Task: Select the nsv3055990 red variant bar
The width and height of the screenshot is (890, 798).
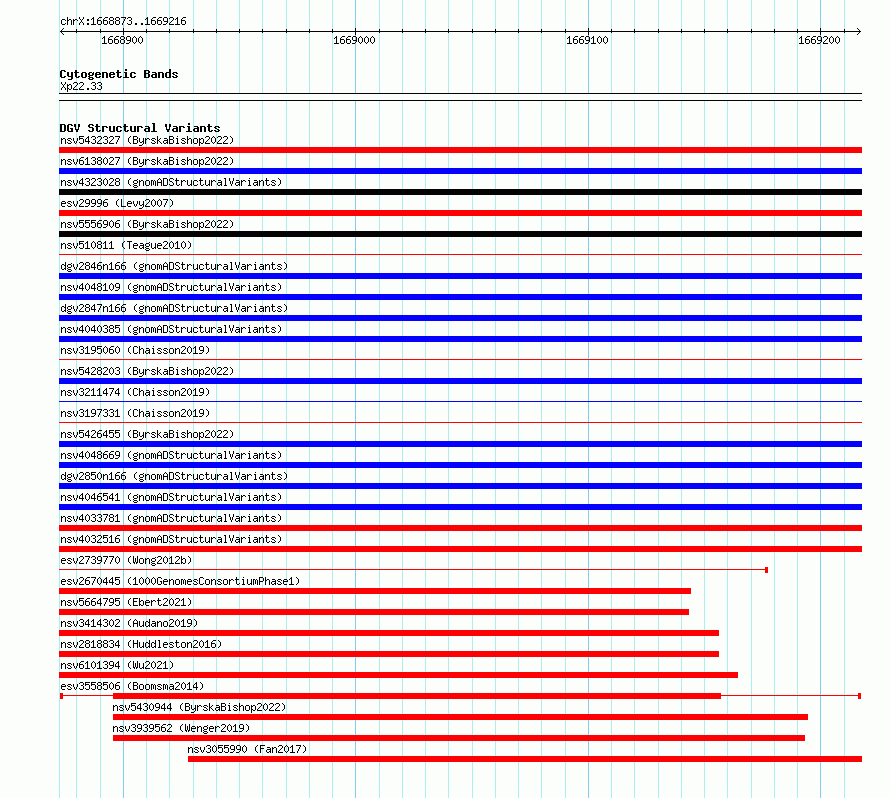Action: (x=525, y=759)
